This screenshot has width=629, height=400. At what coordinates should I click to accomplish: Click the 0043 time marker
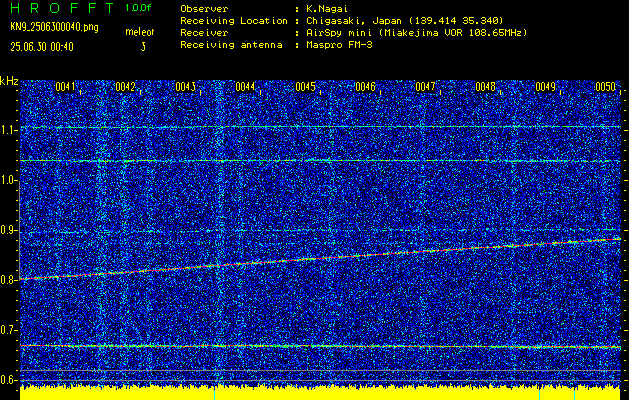point(185,87)
